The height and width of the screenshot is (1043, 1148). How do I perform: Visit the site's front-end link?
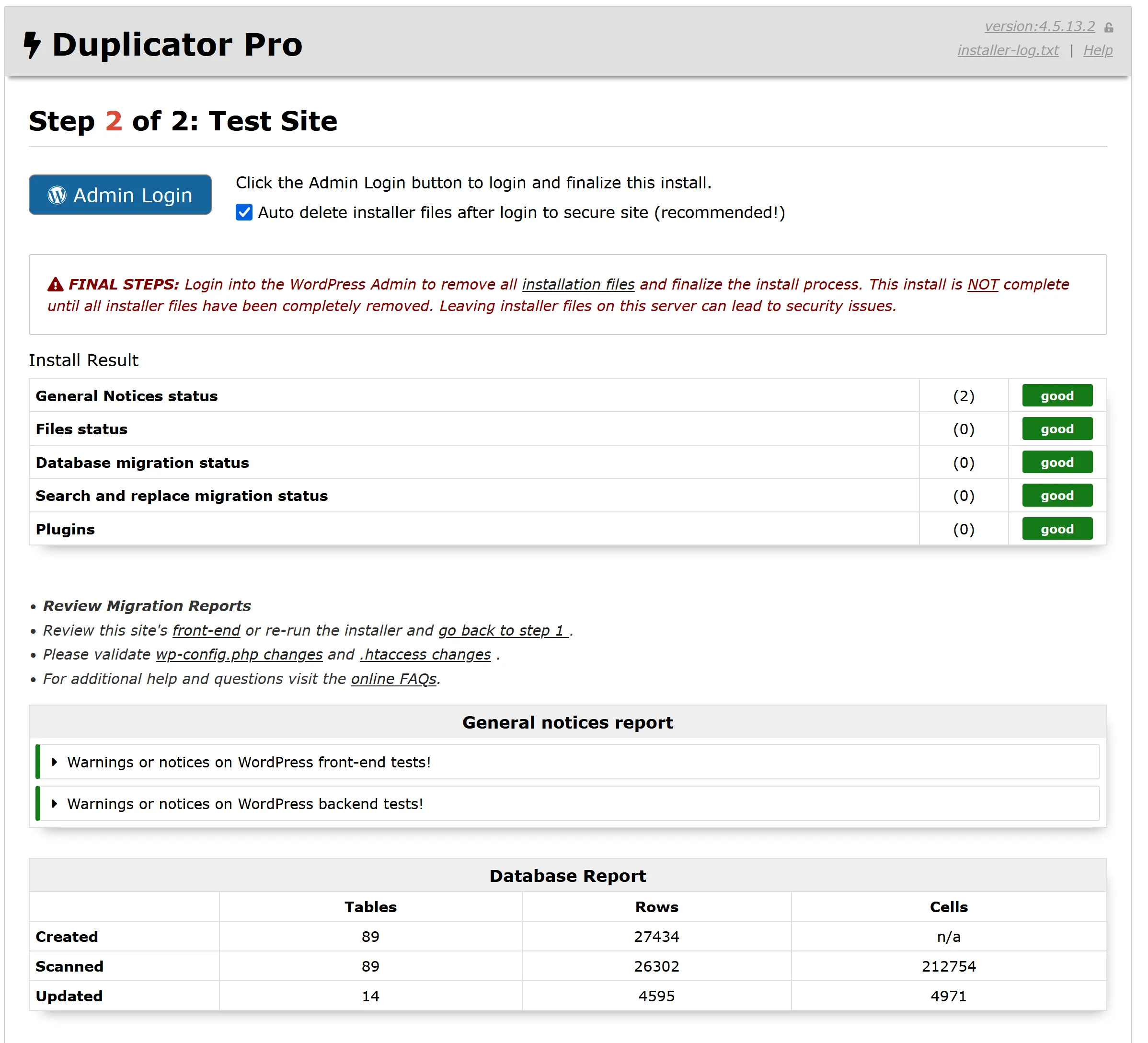(x=206, y=631)
